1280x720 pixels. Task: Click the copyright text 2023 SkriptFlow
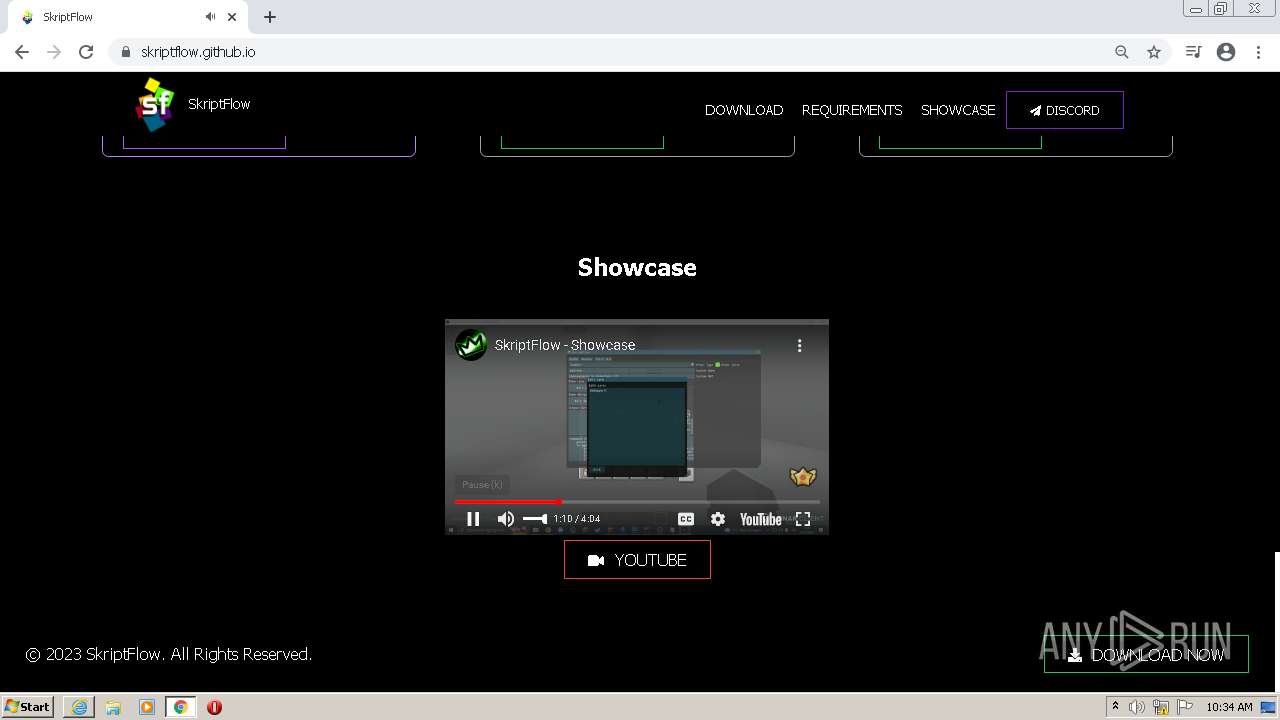point(169,654)
